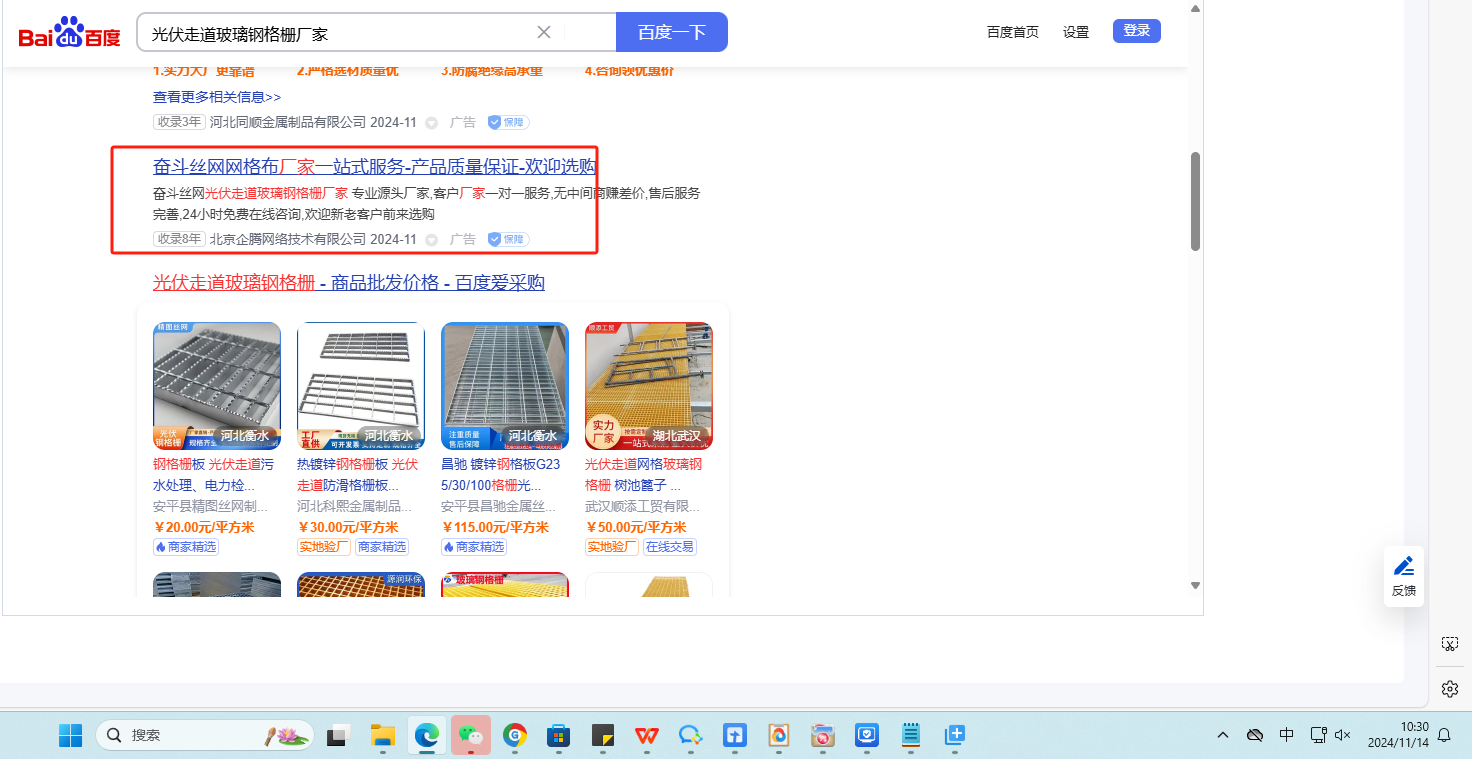Click the screenshot icon in browser sidebar
Screen dimensions: 1472x759
click(x=1450, y=644)
